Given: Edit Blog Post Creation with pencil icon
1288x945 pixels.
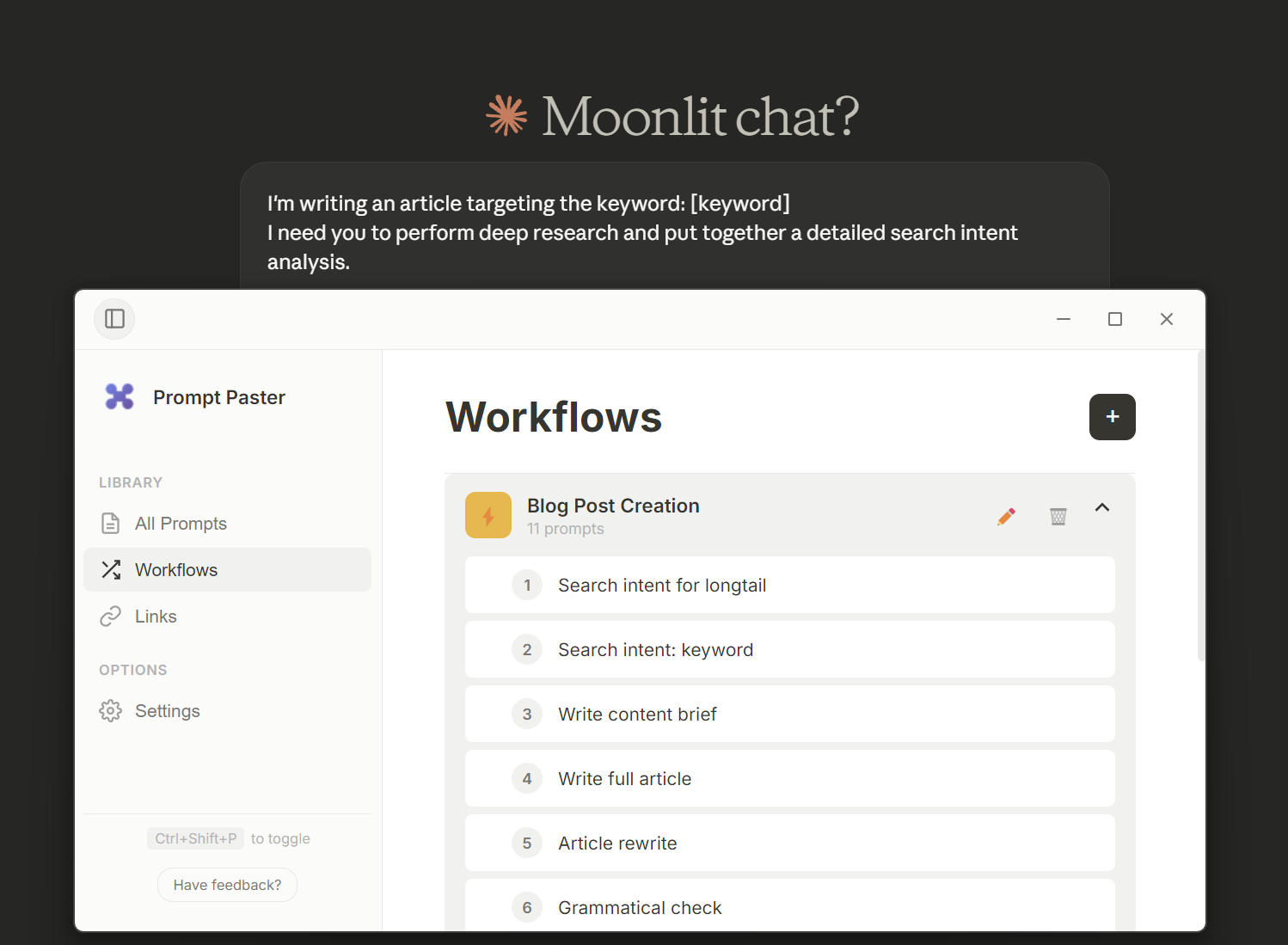Looking at the screenshot, I should (x=1006, y=516).
